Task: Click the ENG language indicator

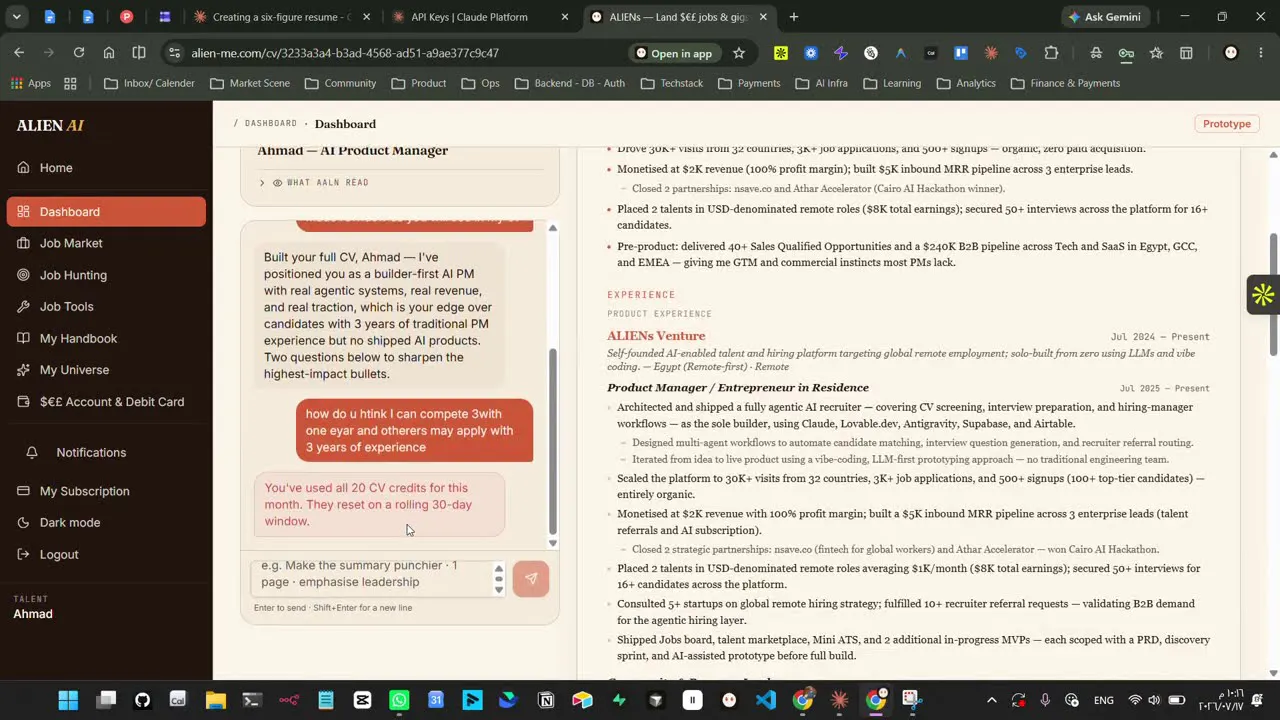Action: point(1104,700)
